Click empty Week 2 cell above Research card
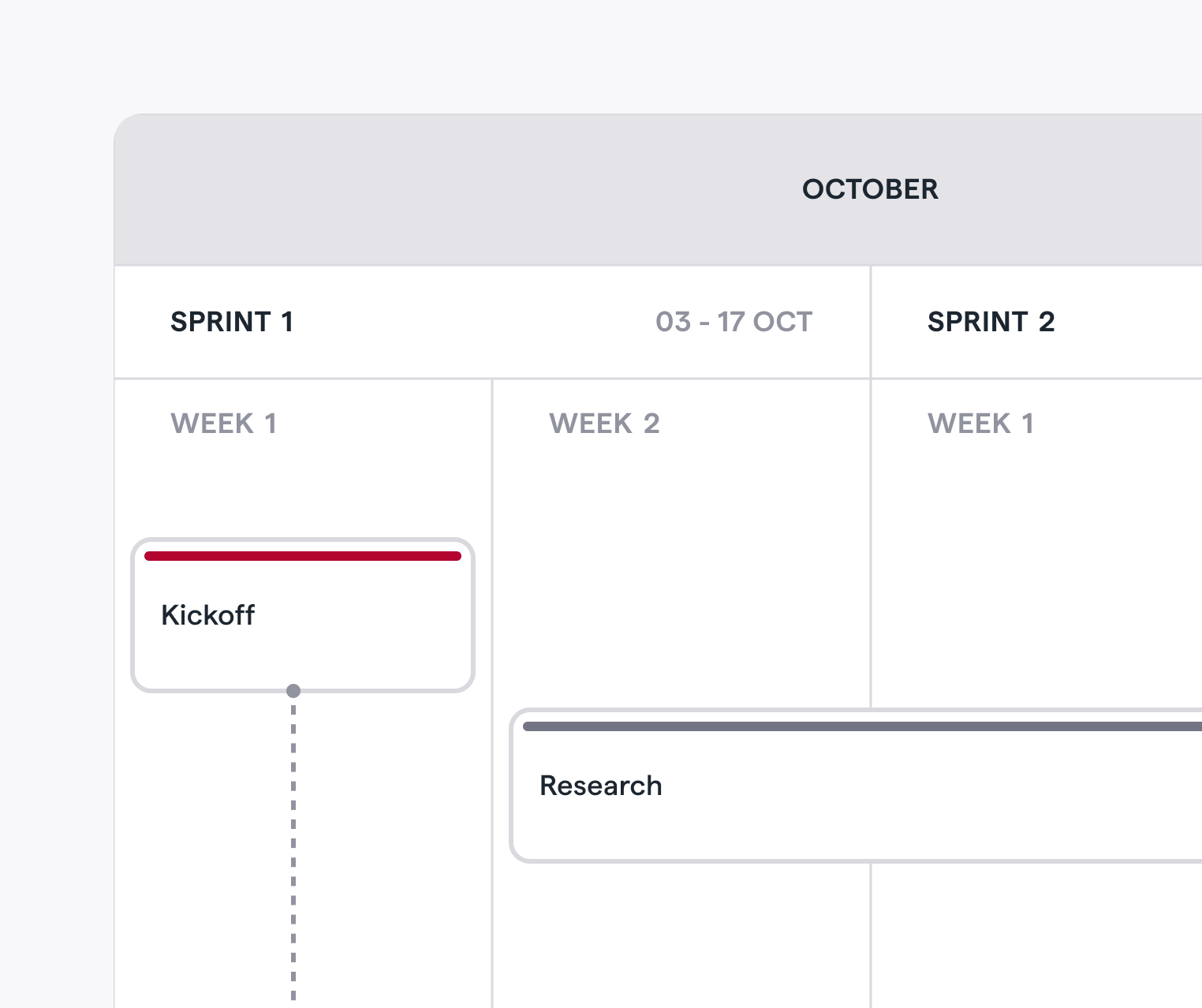1202x1008 pixels. click(681, 576)
